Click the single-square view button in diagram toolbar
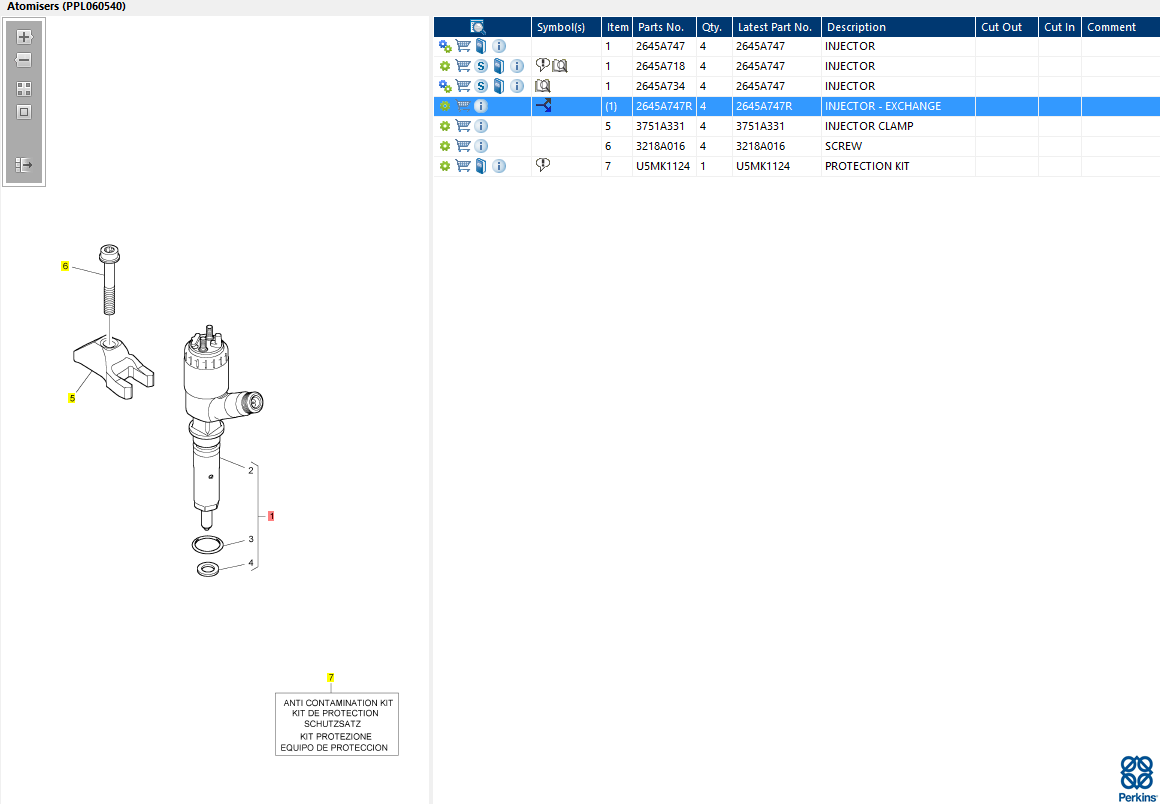 [x=24, y=112]
